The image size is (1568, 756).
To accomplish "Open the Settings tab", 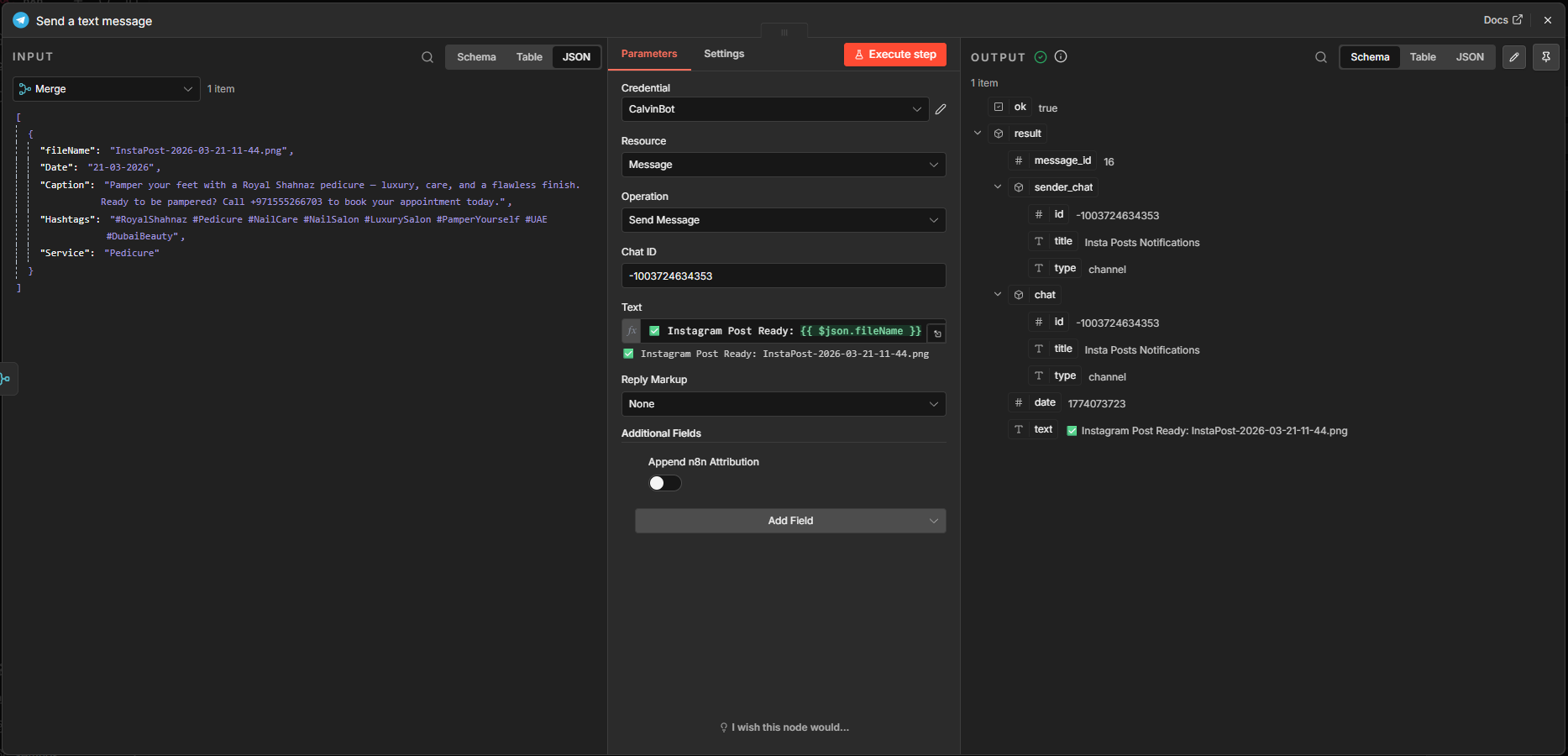I will coord(724,54).
